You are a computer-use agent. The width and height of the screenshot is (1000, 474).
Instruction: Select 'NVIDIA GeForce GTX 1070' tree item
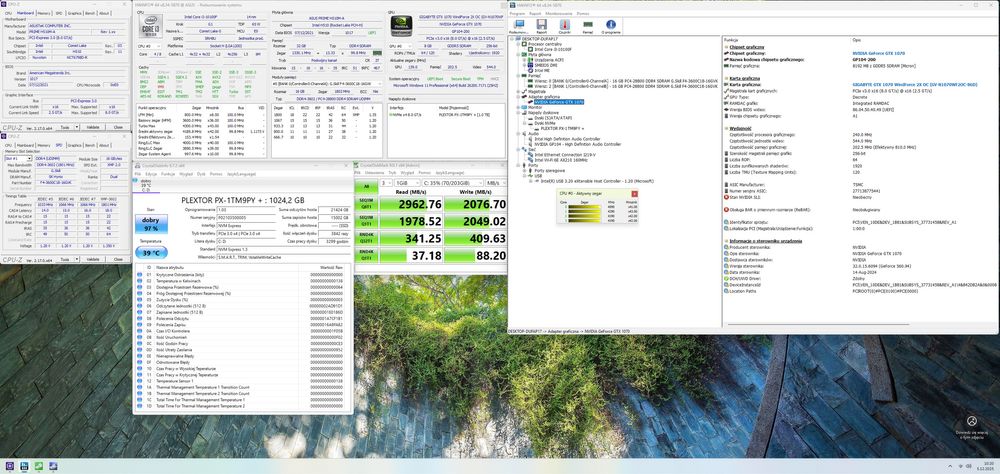[x=559, y=102]
